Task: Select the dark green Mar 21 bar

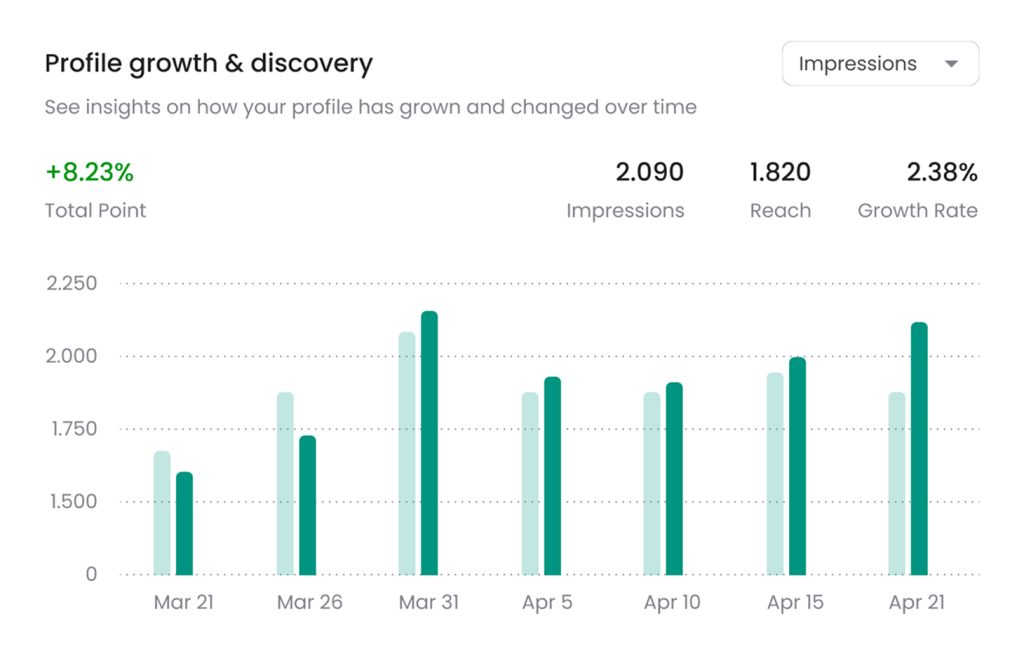Action: point(184,523)
